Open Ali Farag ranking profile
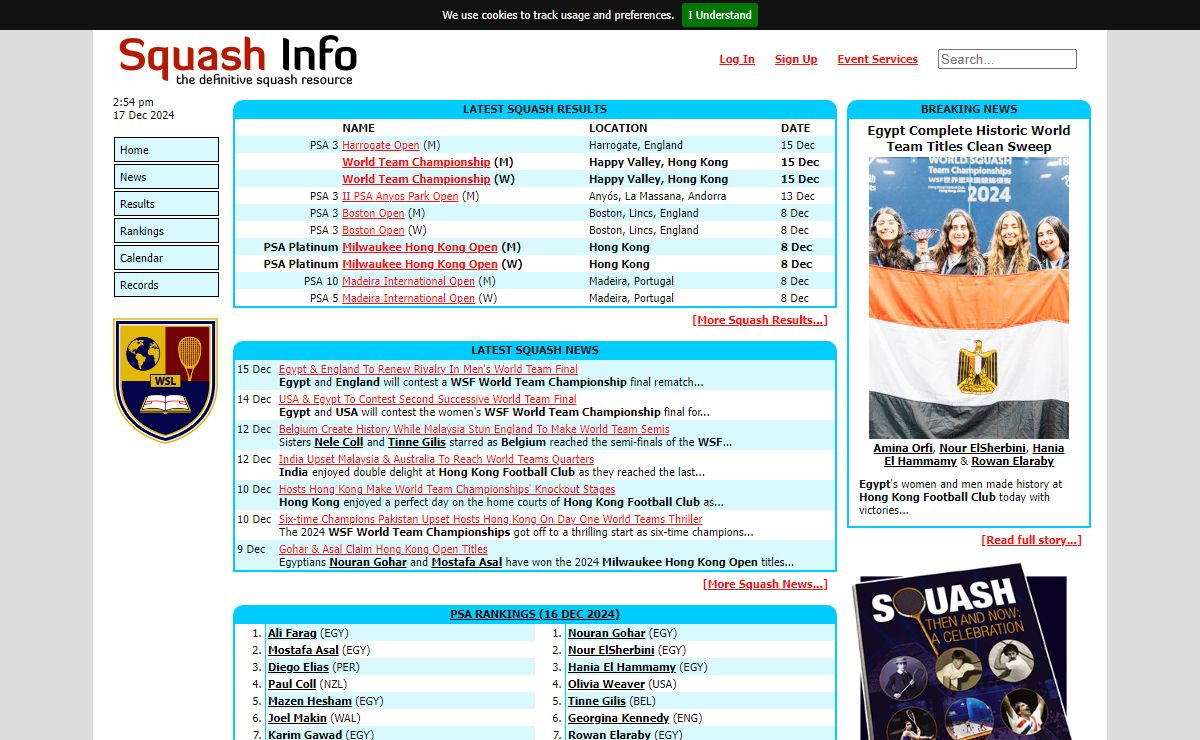The height and width of the screenshot is (740, 1200). [x=292, y=633]
